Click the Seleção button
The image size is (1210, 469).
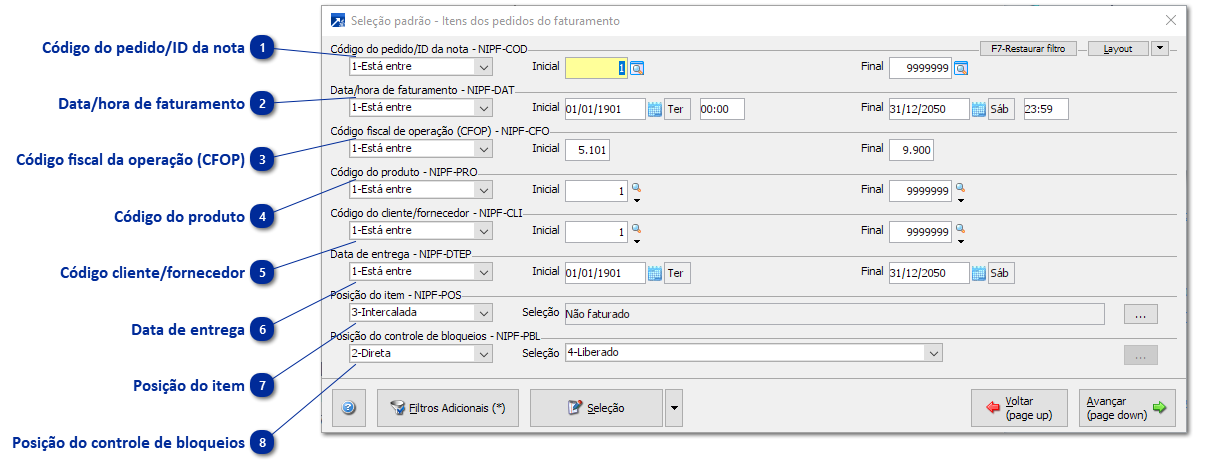596,408
